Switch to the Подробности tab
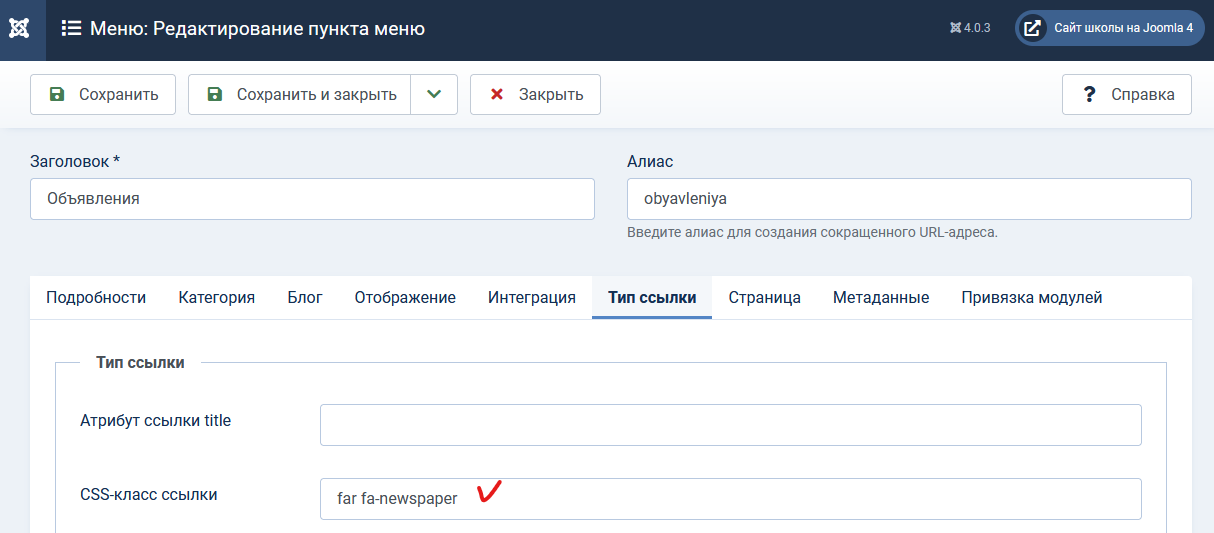 96,298
